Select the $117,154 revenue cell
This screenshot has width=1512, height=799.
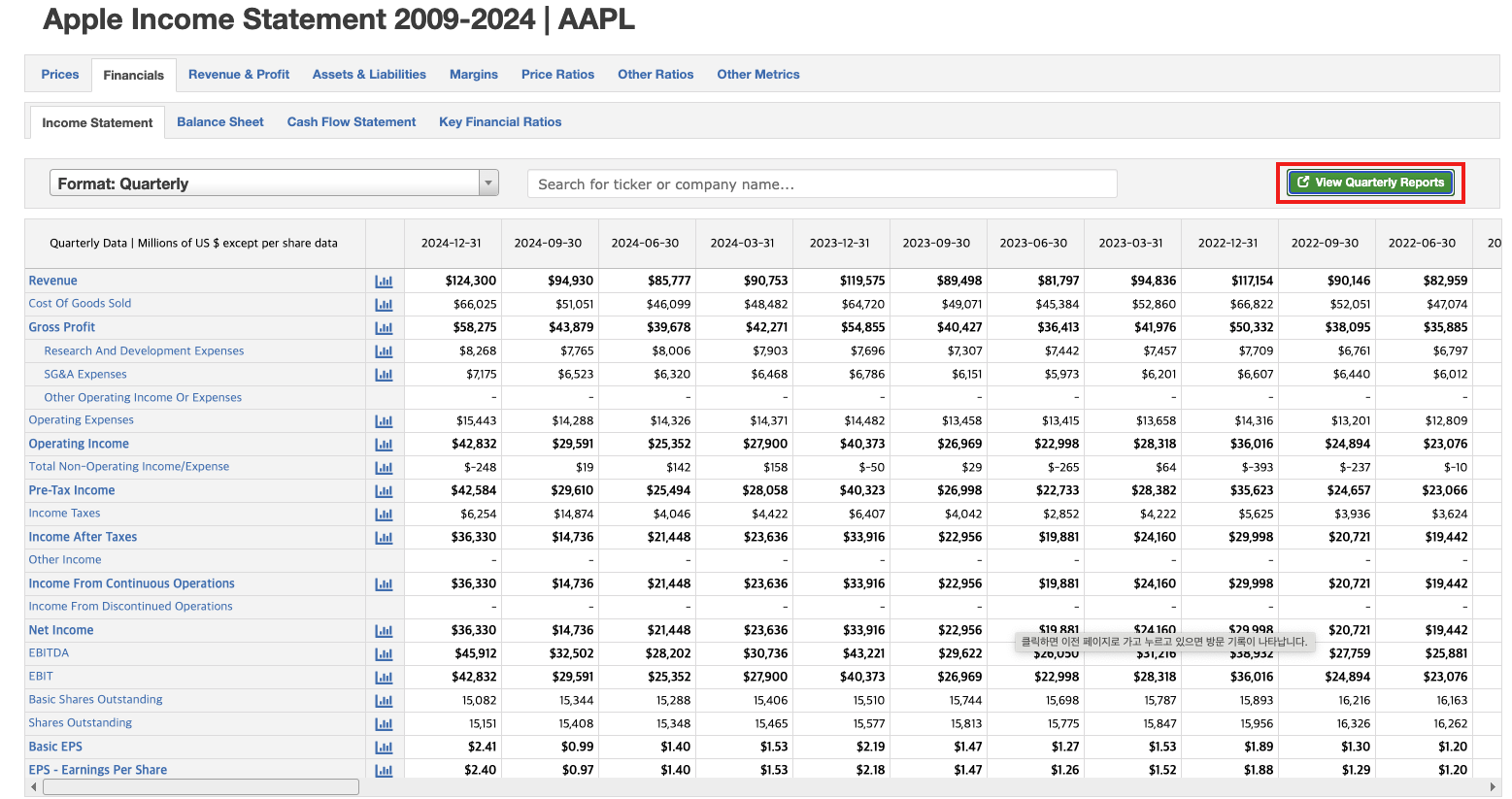point(1229,281)
